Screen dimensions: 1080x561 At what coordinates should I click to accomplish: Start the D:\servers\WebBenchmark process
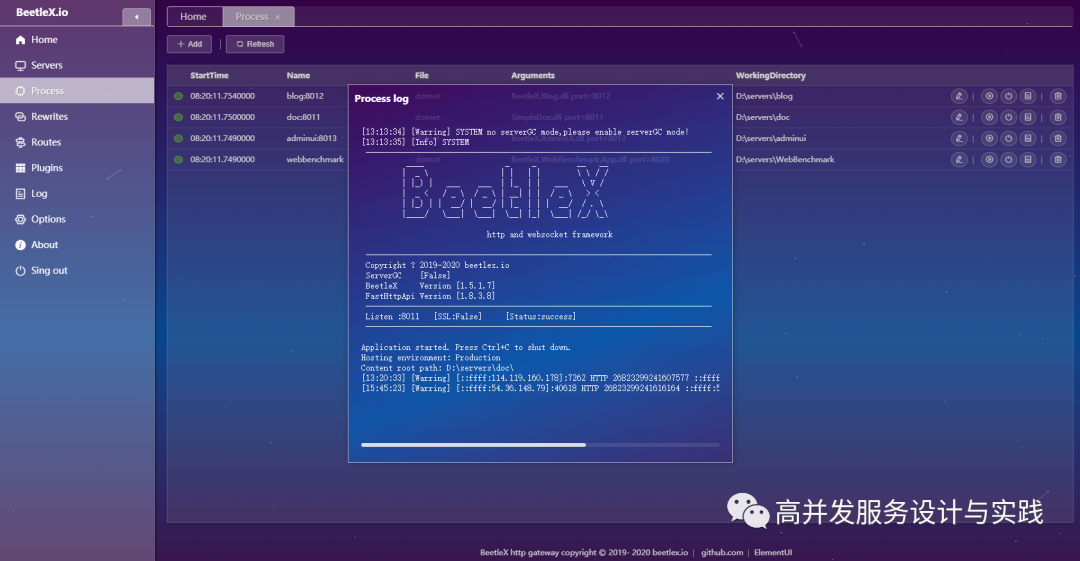click(989, 159)
